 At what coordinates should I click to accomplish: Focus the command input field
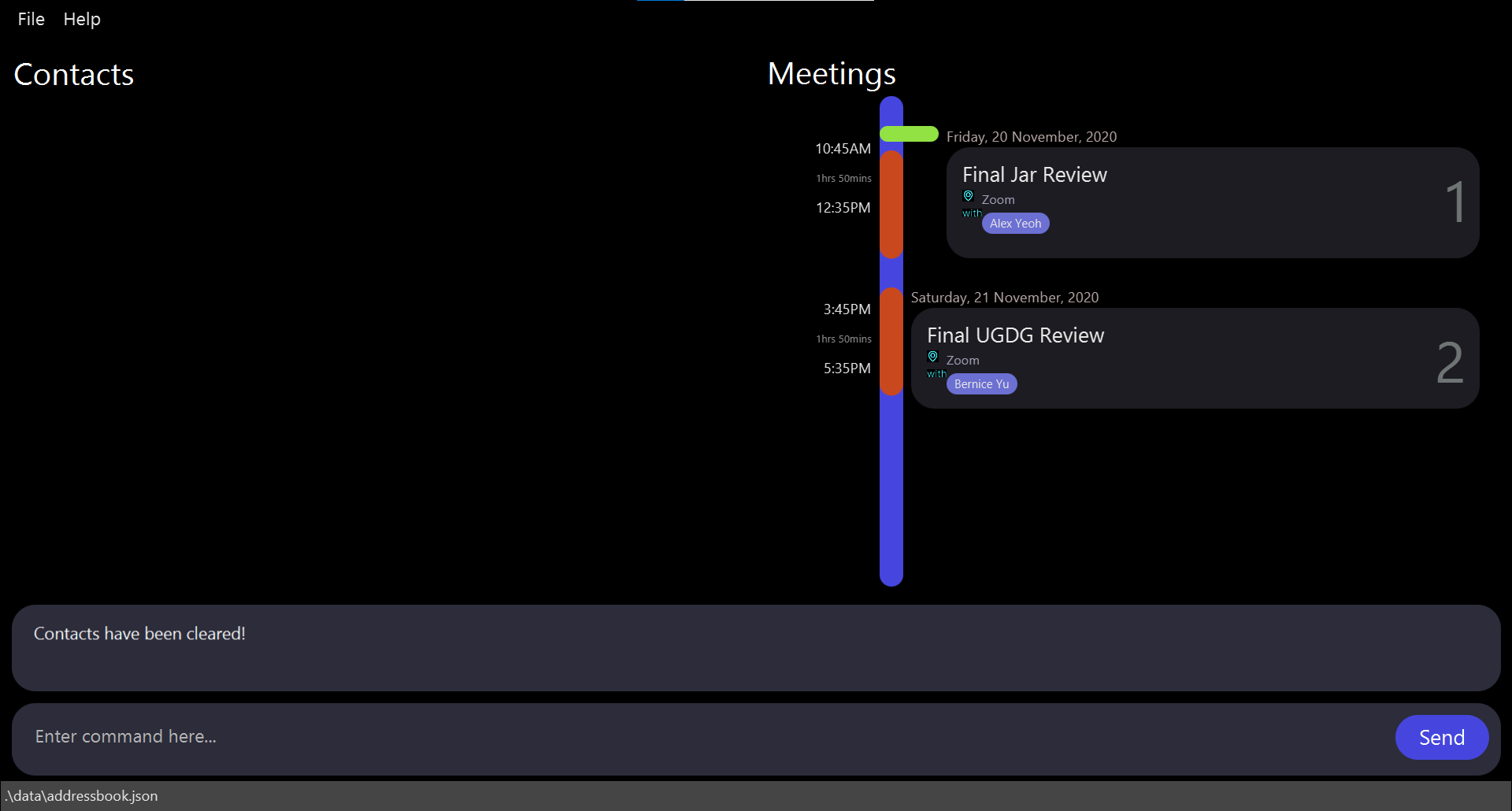(x=709, y=737)
